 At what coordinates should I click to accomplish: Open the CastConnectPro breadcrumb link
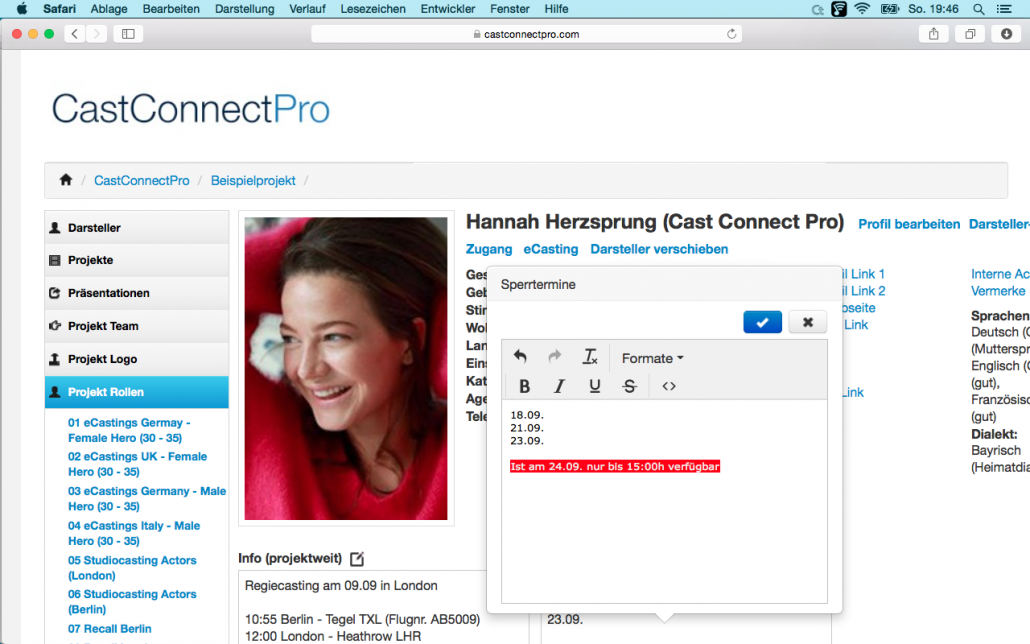(141, 180)
